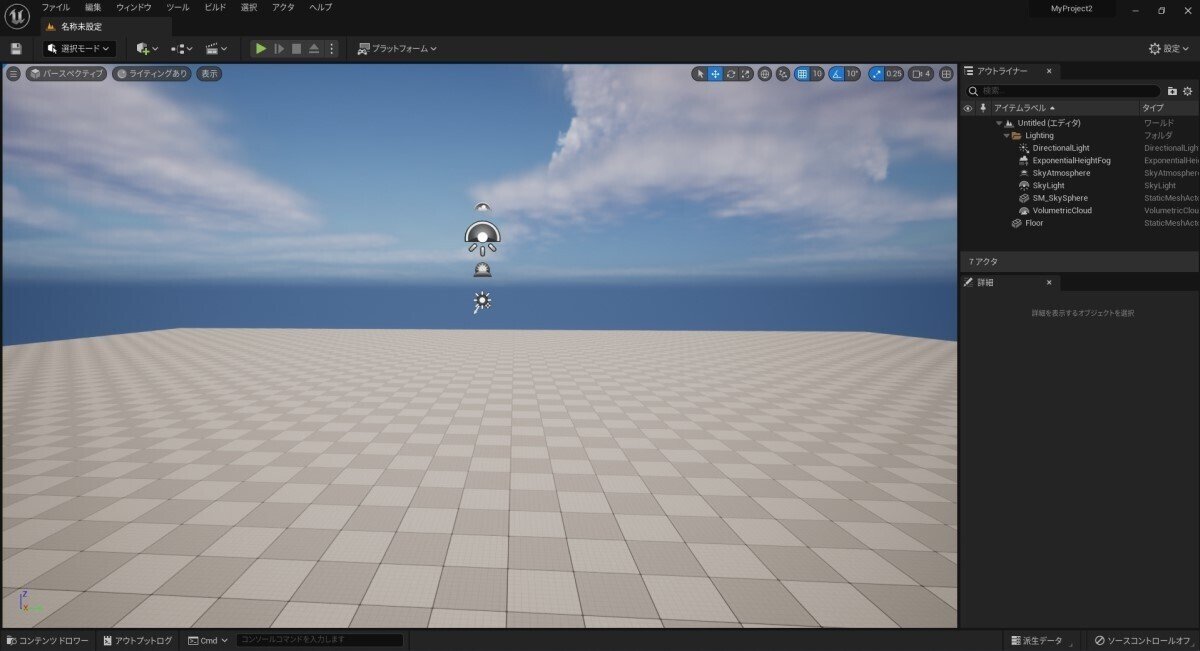1200x651 pixels.
Task: Click the eye visibility column header
Action: point(967,108)
